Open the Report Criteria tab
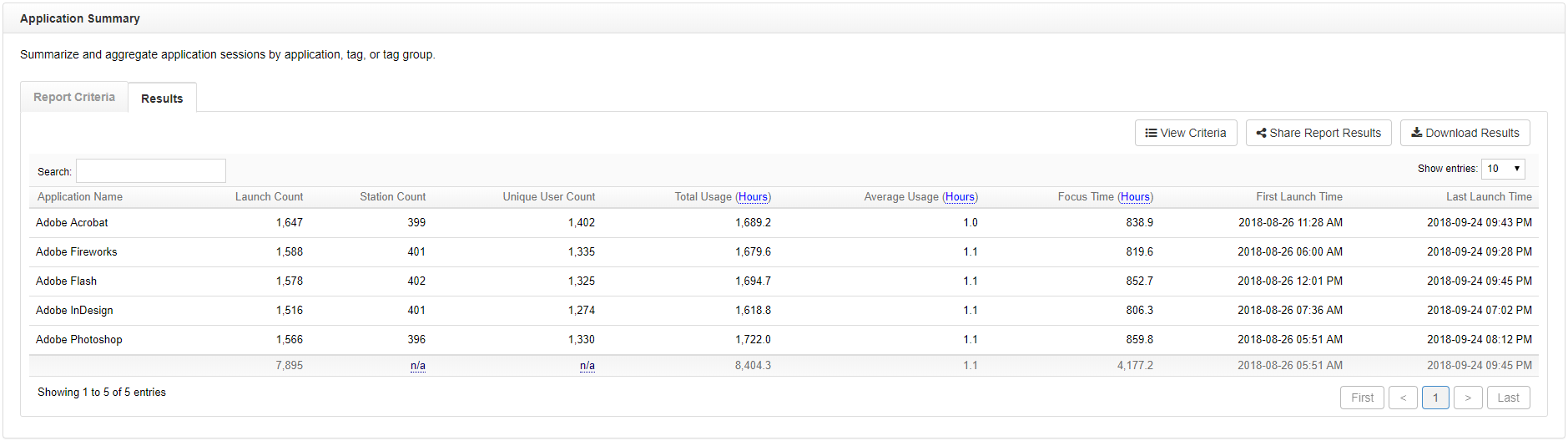 coord(74,97)
